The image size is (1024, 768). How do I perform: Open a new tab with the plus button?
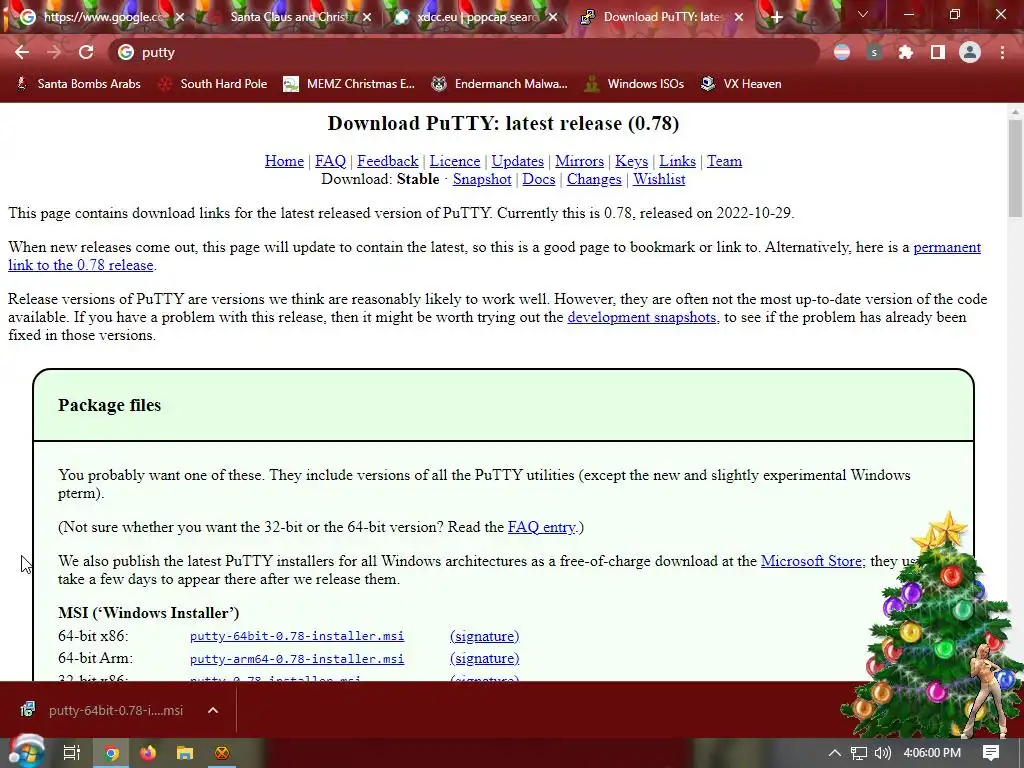click(776, 18)
